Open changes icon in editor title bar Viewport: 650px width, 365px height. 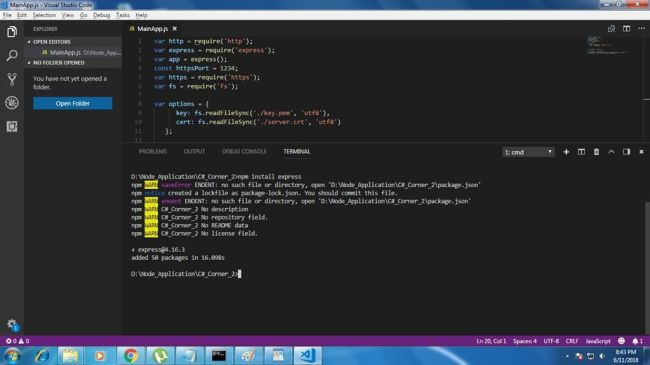pos(611,29)
